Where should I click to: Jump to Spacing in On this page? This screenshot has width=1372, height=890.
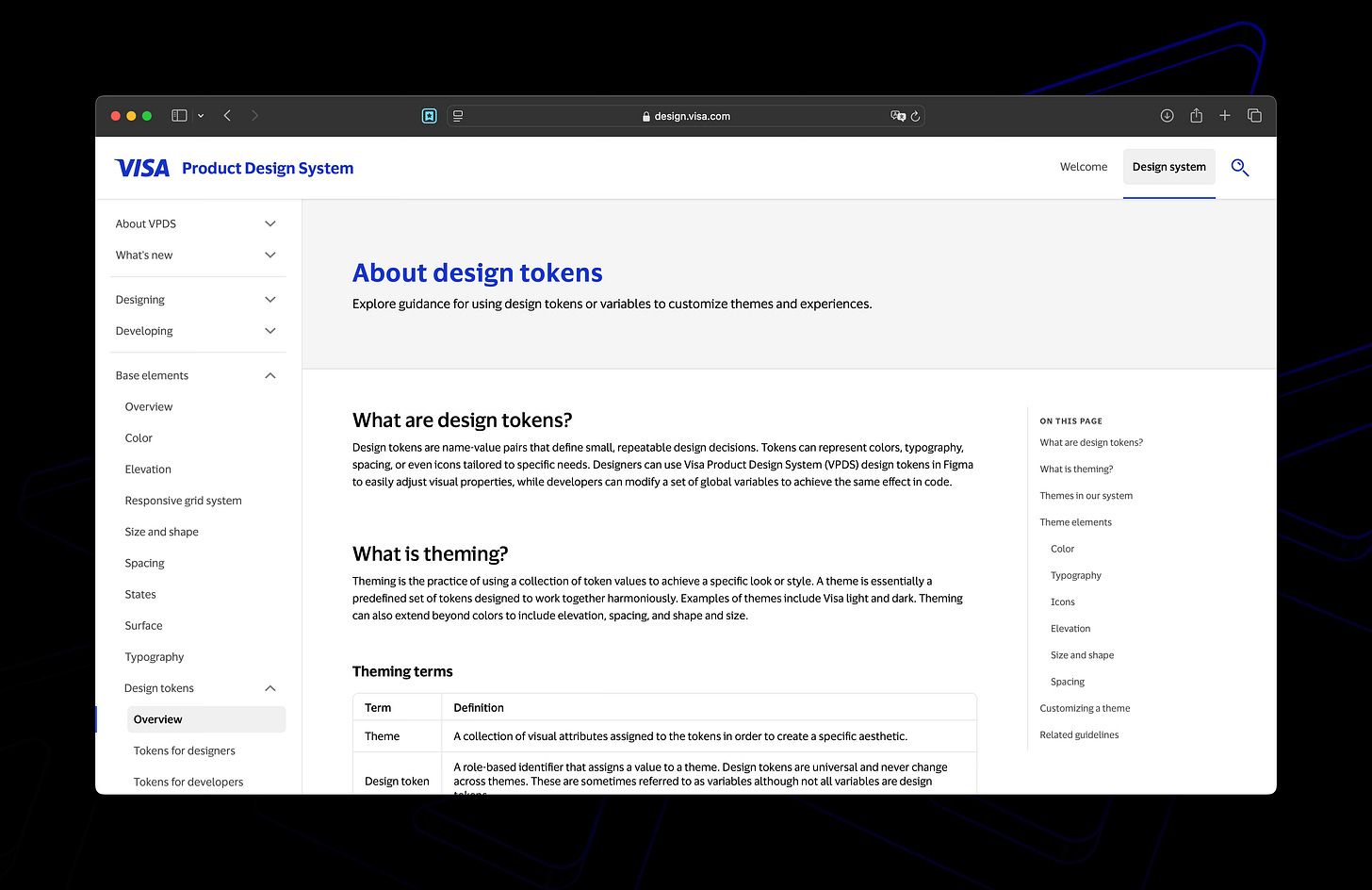tap(1068, 682)
